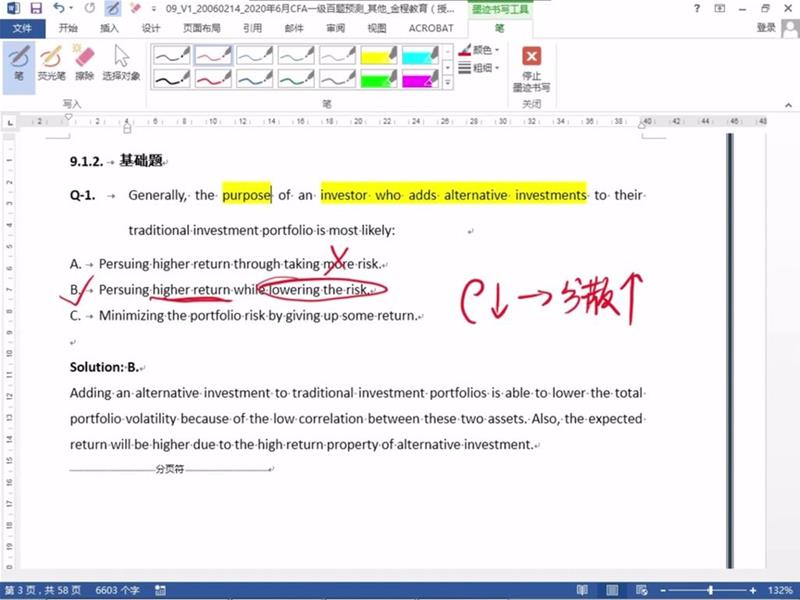Click the Save icon in the title bar
800x600 pixels.
point(36,8)
